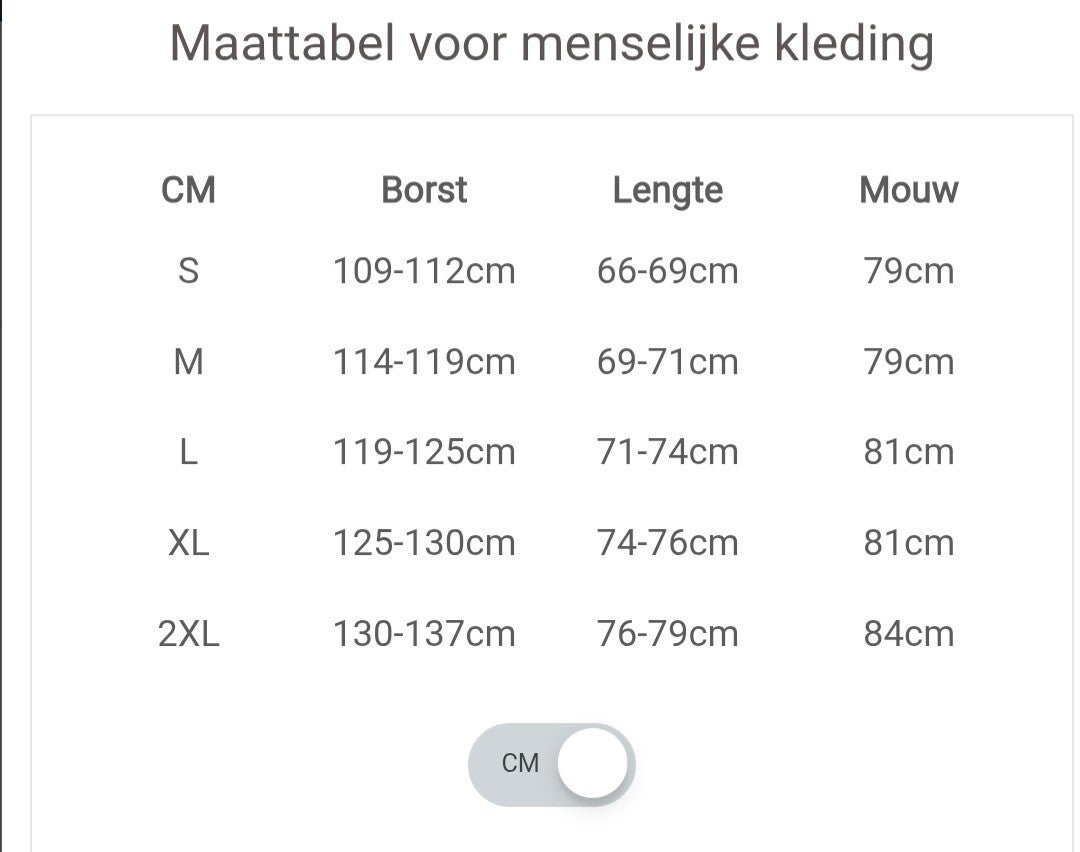1080x852 pixels.
Task: Select the XL size row label
Action: (188, 543)
